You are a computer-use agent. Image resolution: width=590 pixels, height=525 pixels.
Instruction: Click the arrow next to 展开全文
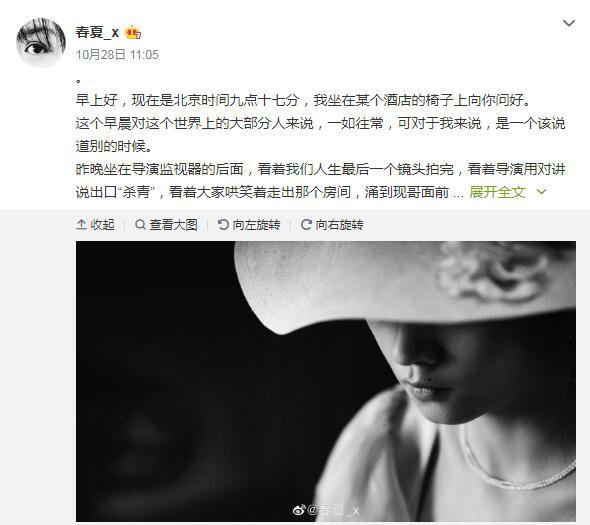(x=541, y=192)
